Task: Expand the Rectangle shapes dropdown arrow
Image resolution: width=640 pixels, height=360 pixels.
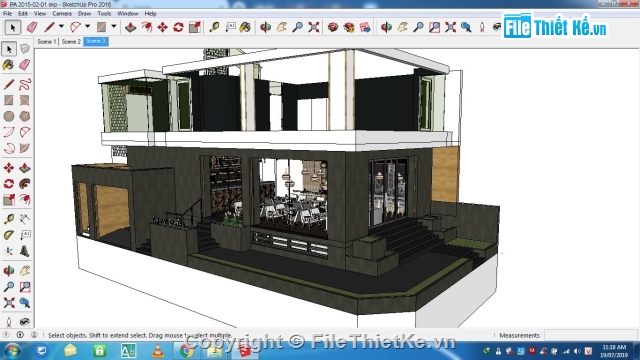Action: [114, 27]
